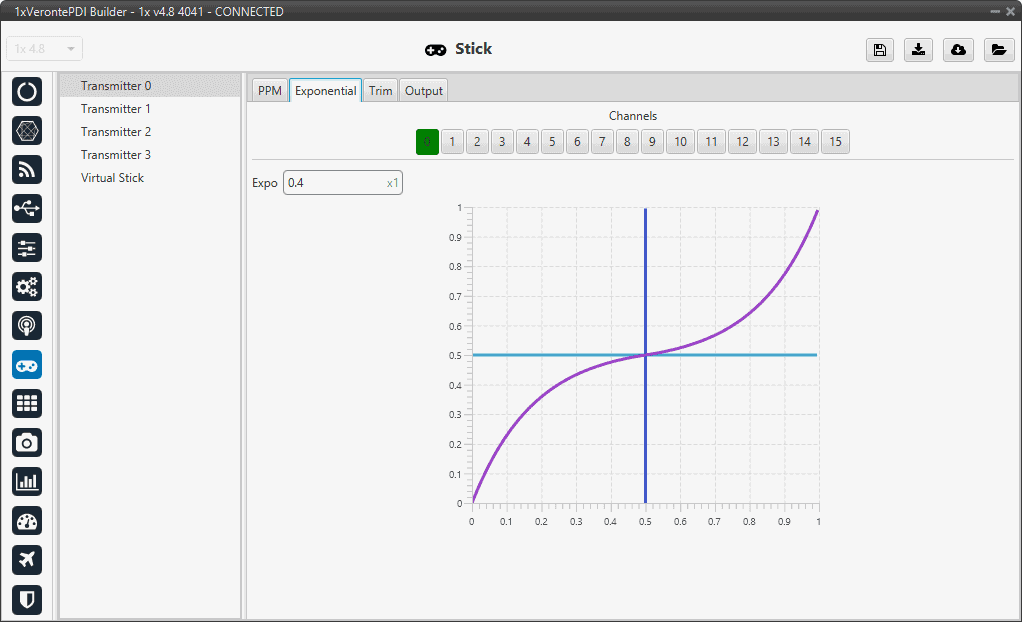Select channel 7 button
Screen dimensions: 1022x622
(x=602, y=142)
